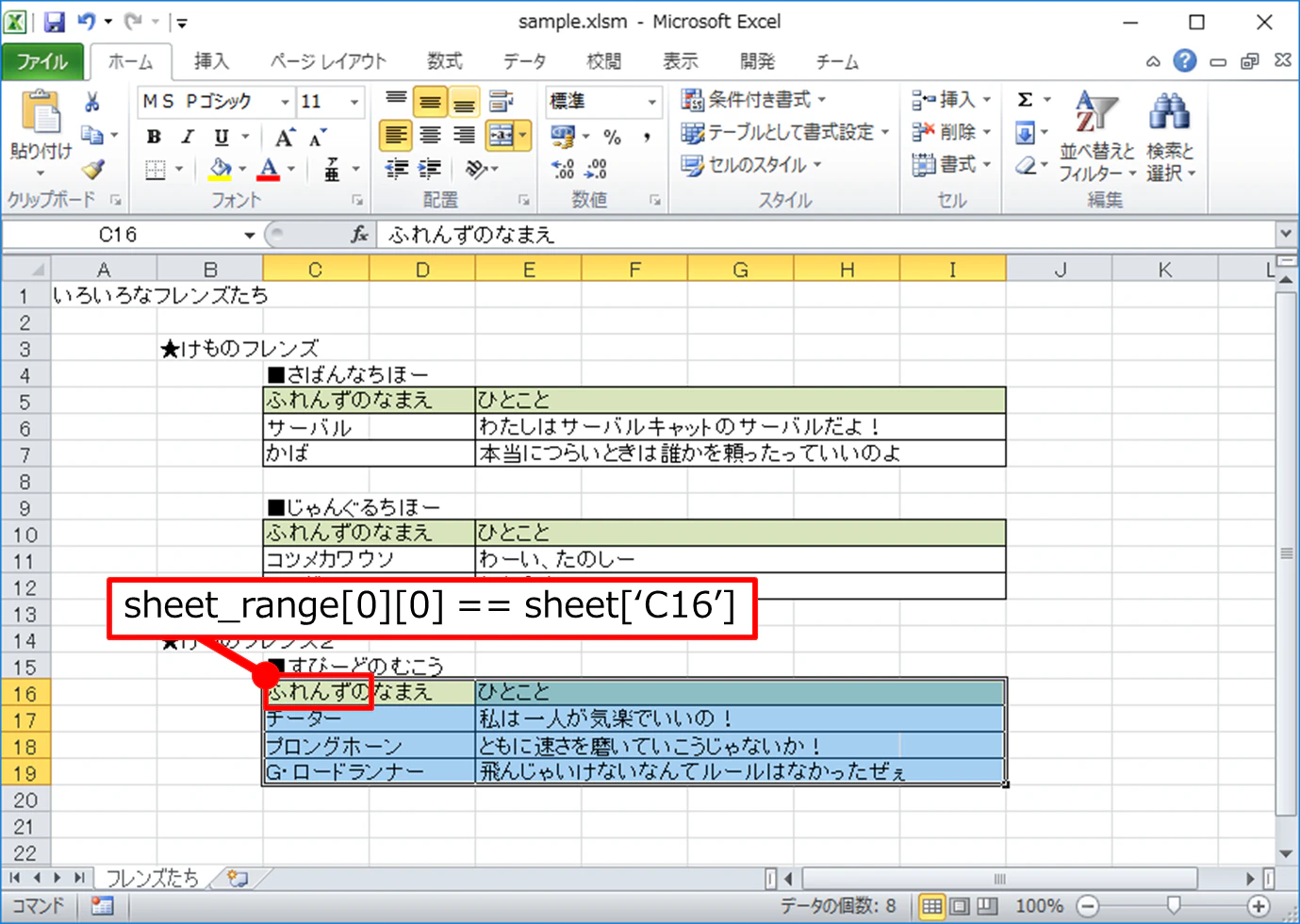Open the font size dropdown
The height and width of the screenshot is (924, 1300).
pos(354,102)
